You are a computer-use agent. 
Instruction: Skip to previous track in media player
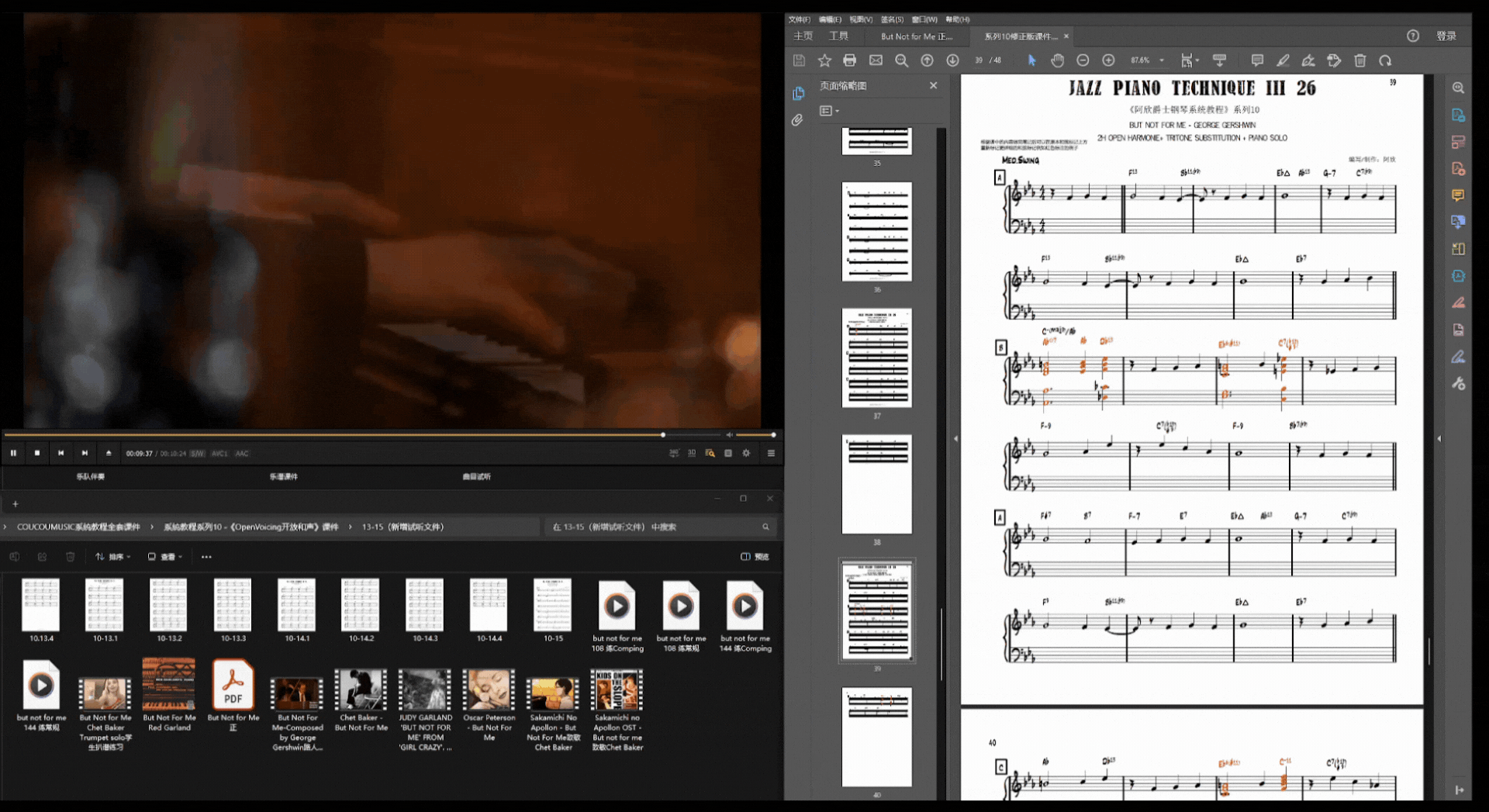coord(61,453)
